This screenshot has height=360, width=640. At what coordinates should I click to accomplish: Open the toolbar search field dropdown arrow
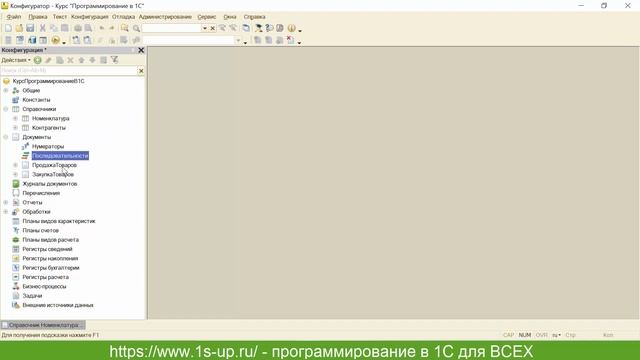pos(205,29)
